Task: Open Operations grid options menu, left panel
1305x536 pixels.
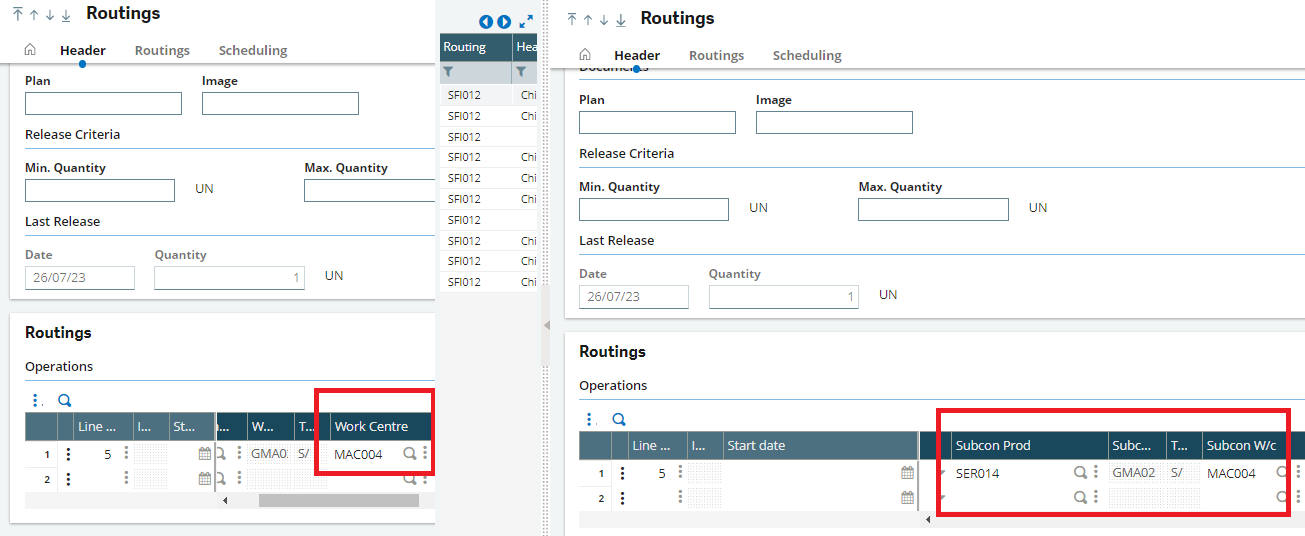Action: click(36, 400)
